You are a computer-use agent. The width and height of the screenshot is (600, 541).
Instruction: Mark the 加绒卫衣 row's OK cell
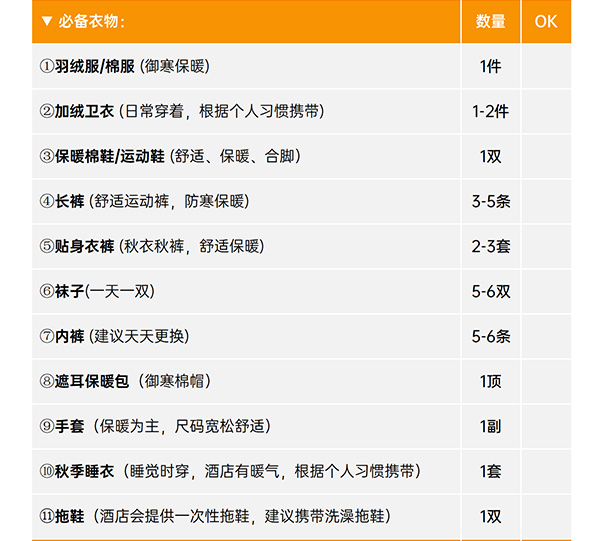(x=546, y=112)
